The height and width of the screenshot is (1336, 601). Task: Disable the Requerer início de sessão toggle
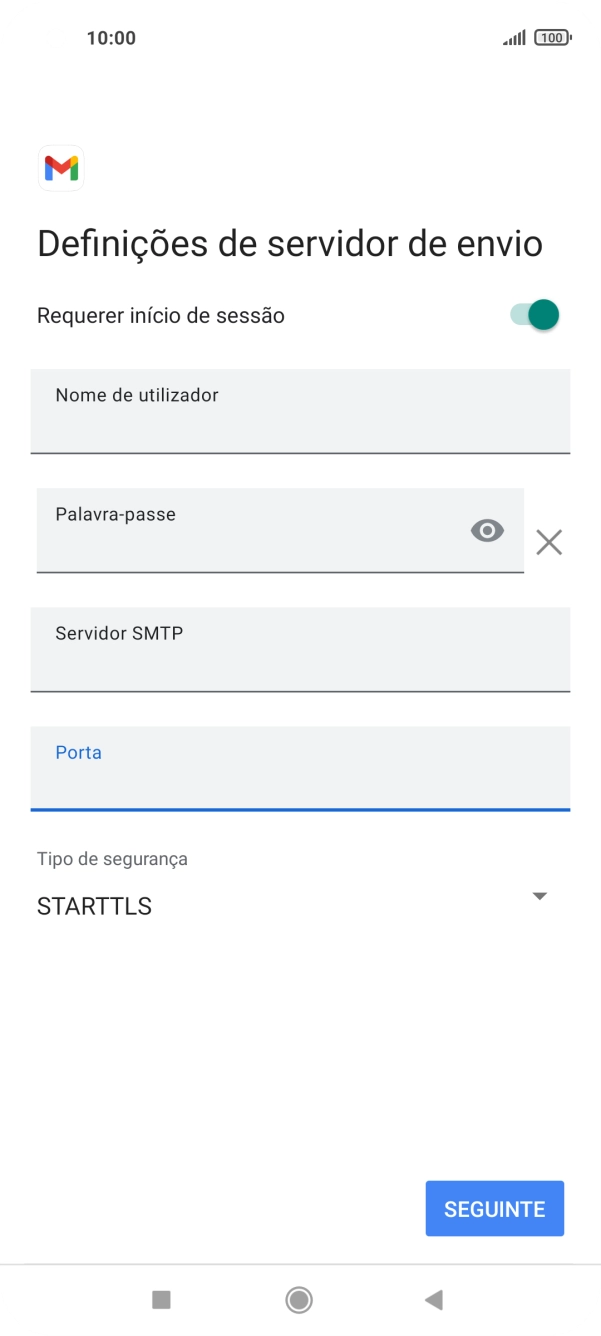pos(533,314)
